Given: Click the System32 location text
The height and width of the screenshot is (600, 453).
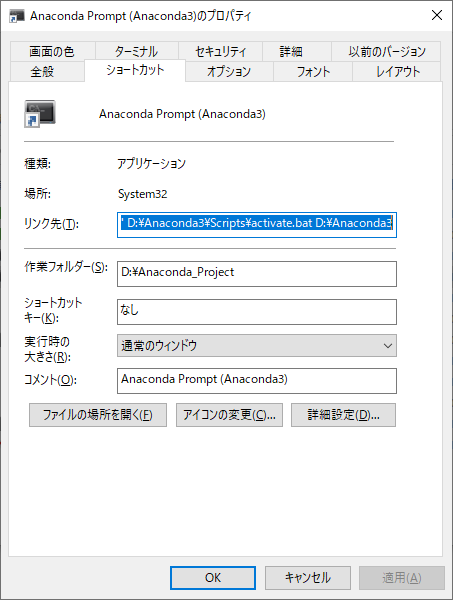Looking at the screenshot, I should click(142, 194).
